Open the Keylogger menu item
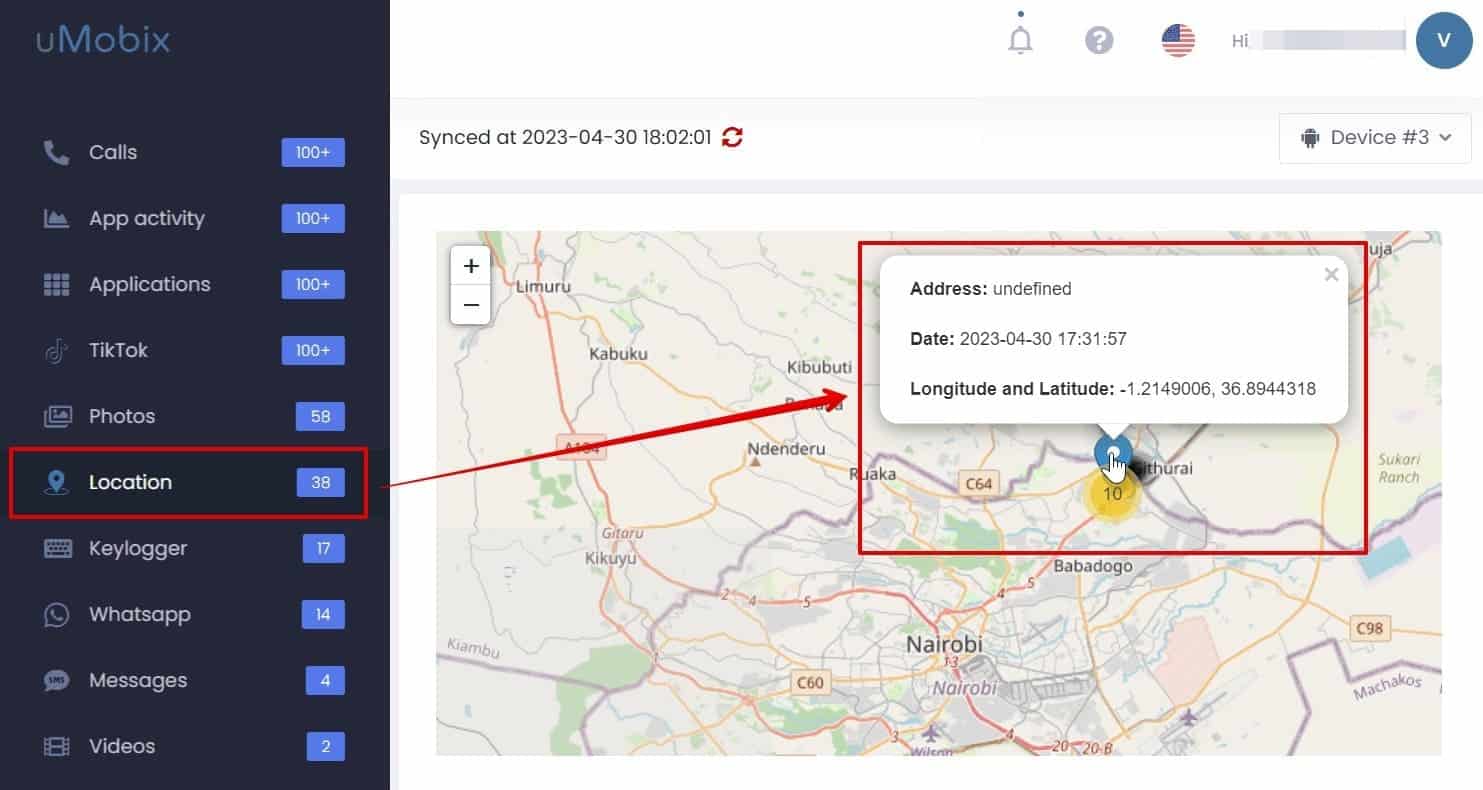The width and height of the screenshot is (1483, 790). click(138, 548)
